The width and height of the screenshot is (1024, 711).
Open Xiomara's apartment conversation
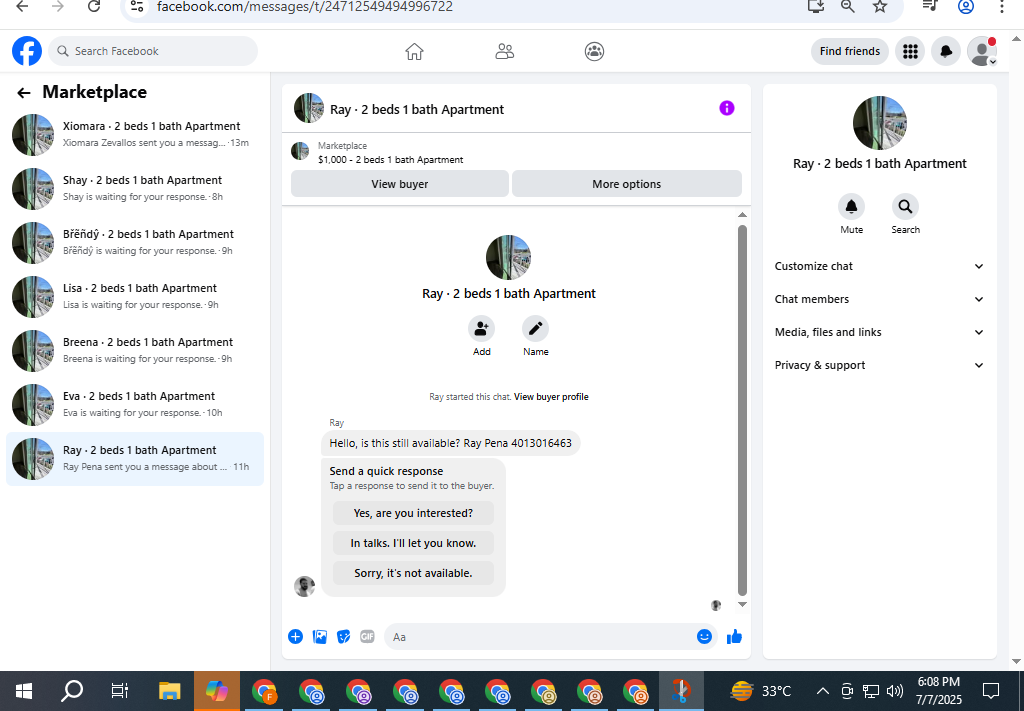(x=135, y=134)
